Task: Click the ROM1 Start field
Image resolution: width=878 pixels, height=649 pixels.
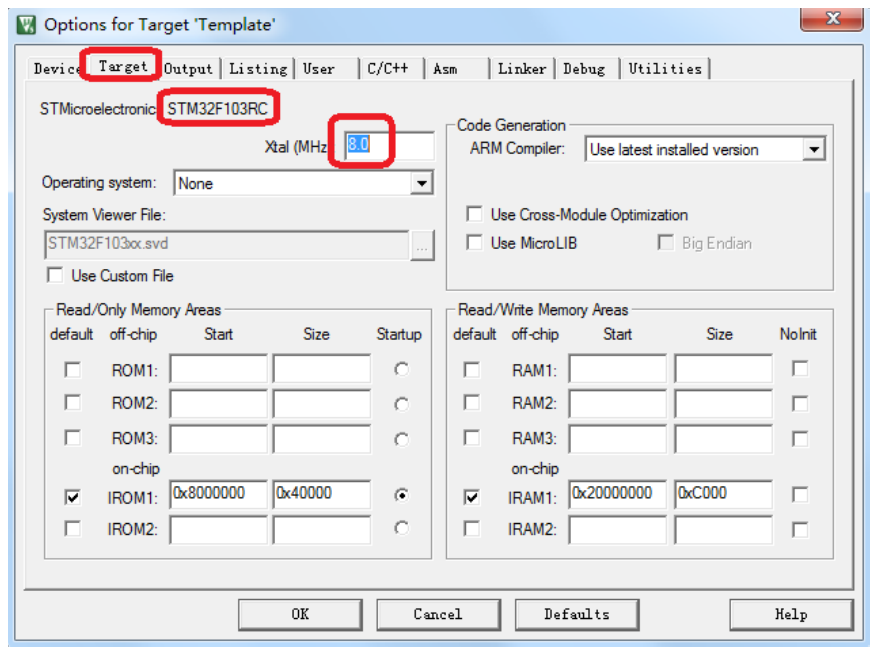Action: point(218,368)
